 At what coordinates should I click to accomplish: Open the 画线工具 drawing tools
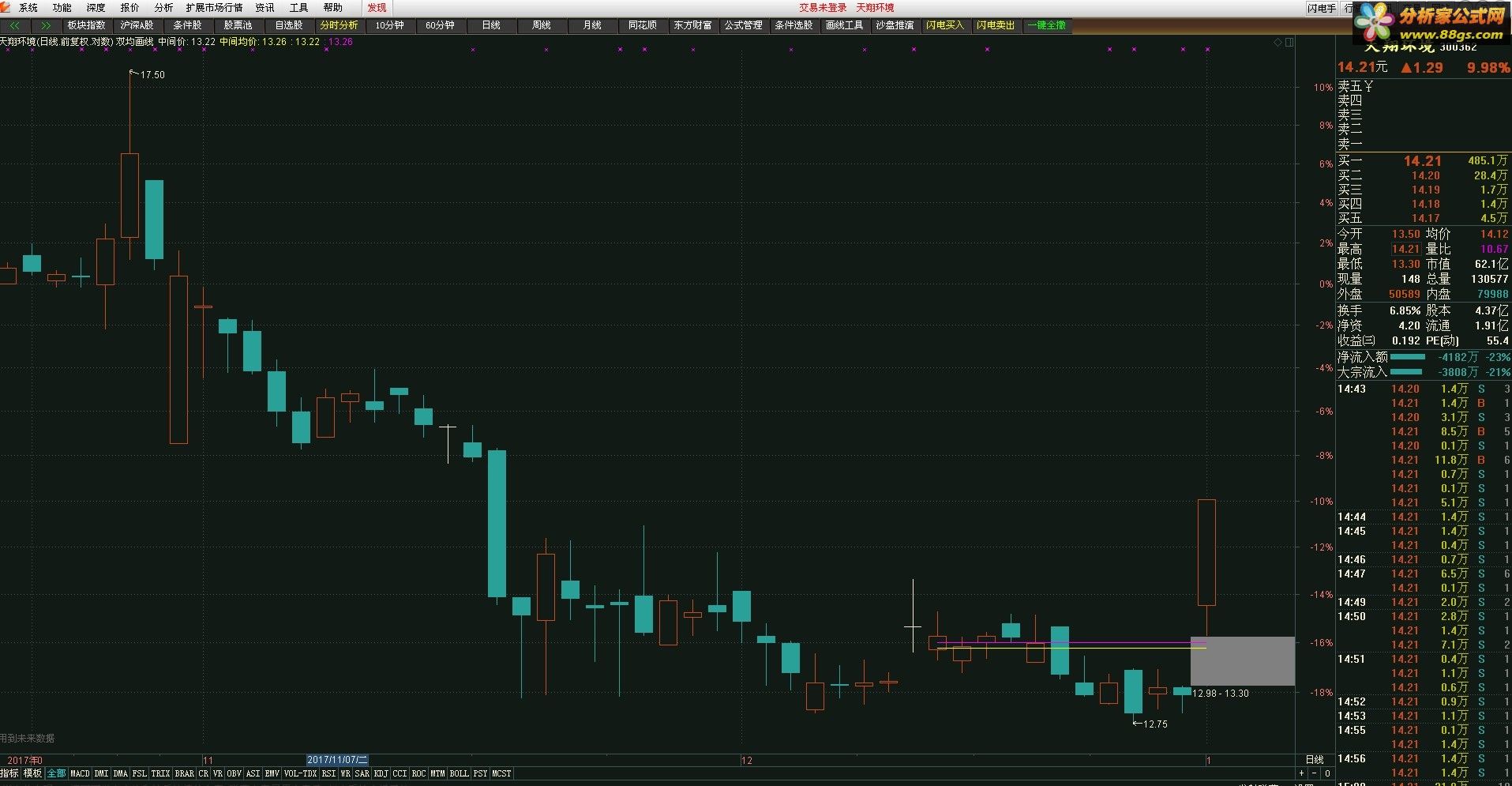[x=844, y=25]
